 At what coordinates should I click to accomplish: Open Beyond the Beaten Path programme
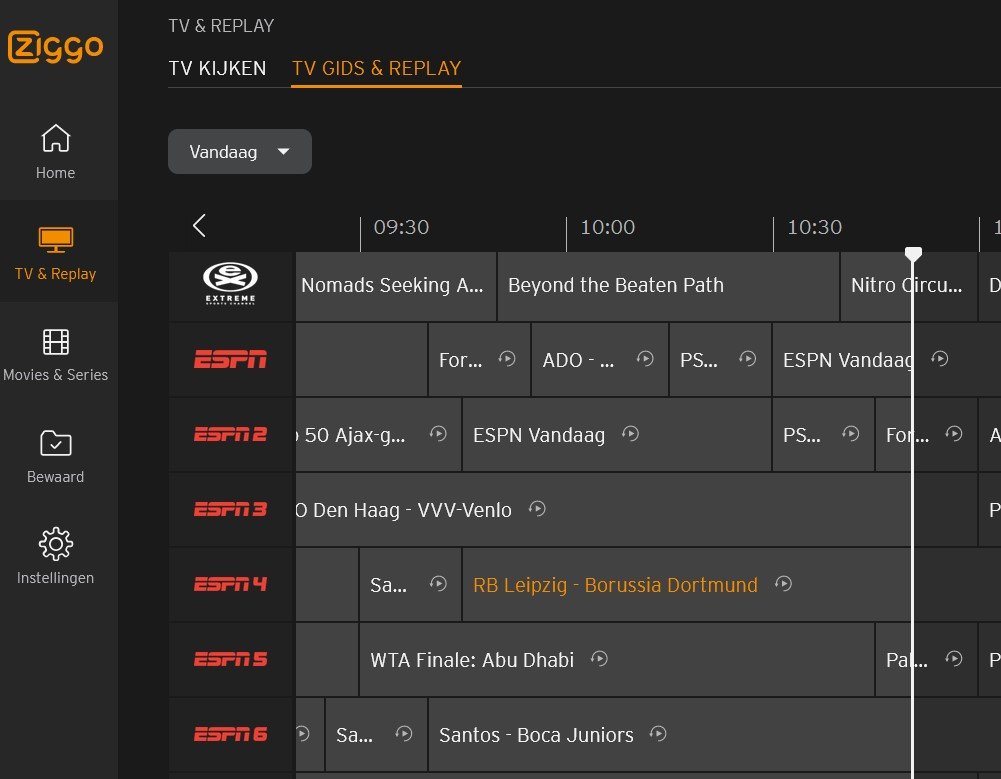(x=668, y=285)
